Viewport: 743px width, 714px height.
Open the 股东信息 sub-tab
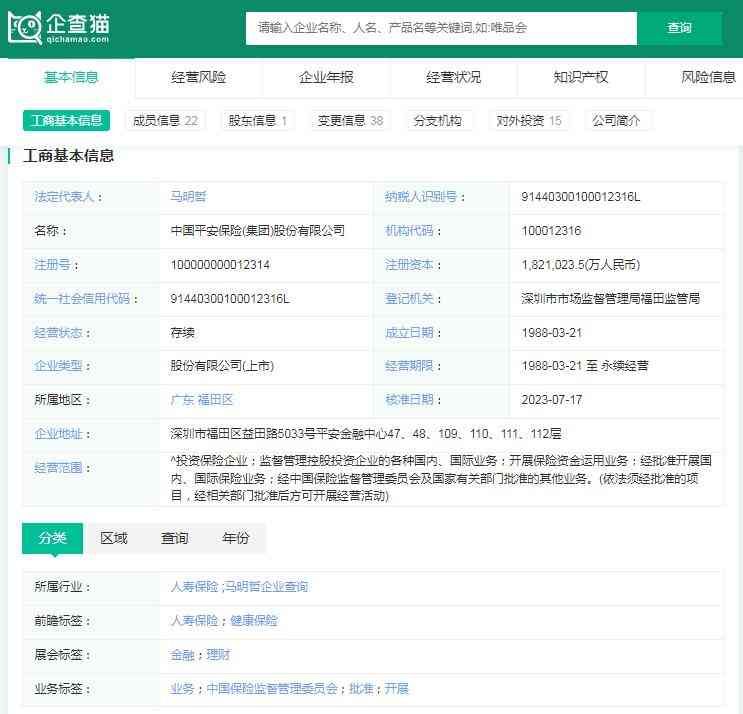pos(258,121)
